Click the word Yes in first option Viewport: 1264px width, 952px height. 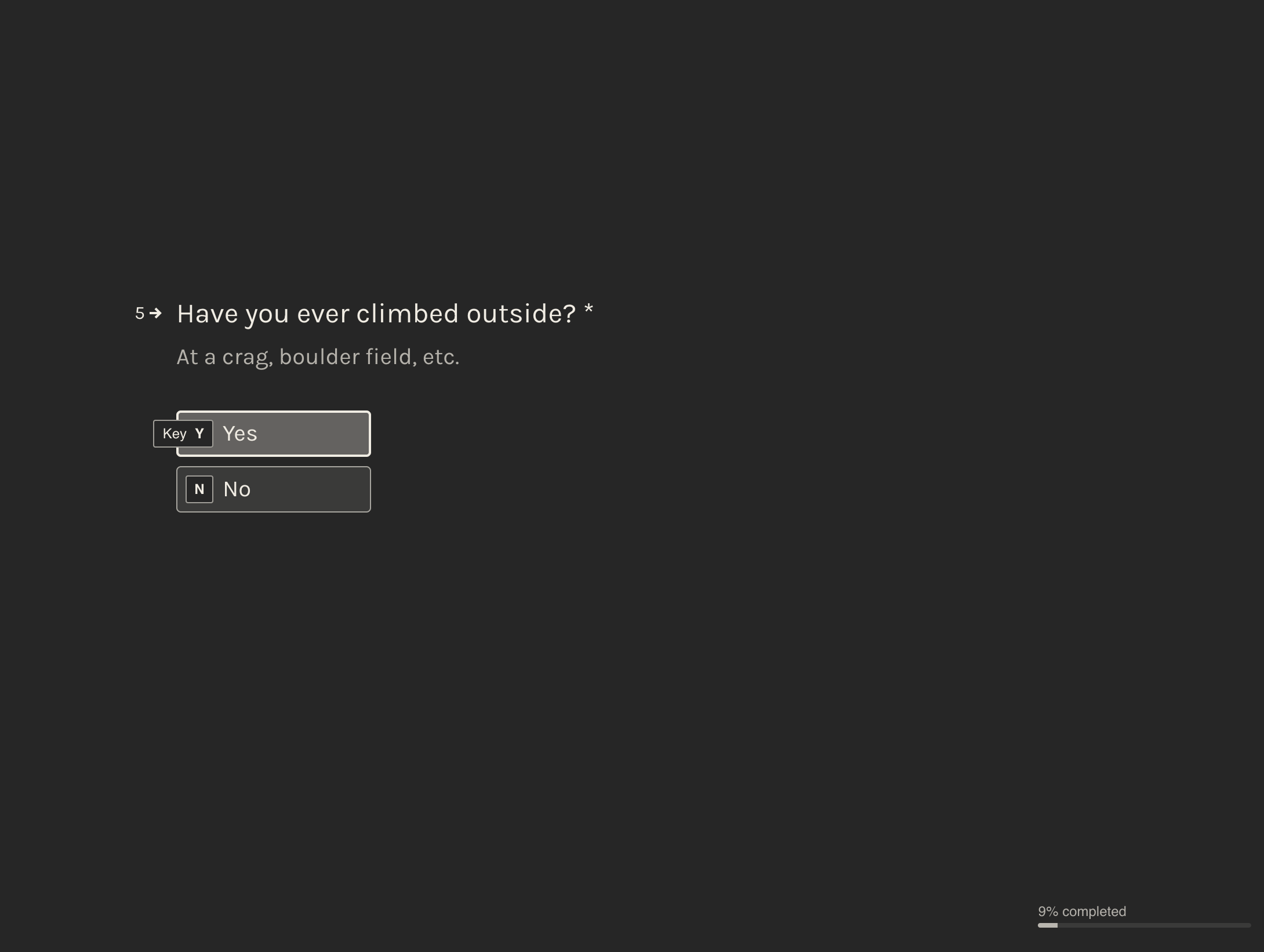(x=239, y=434)
